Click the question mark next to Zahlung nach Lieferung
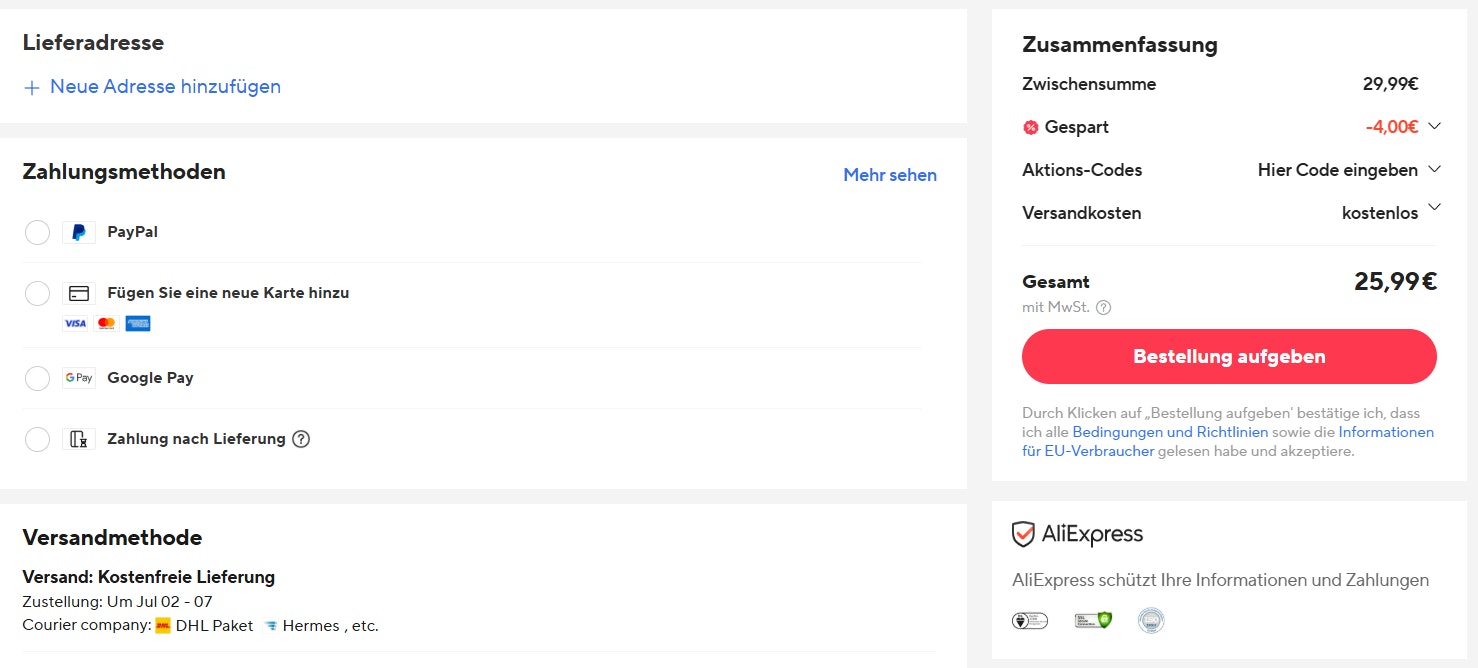1478x668 pixels. coord(301,439)
